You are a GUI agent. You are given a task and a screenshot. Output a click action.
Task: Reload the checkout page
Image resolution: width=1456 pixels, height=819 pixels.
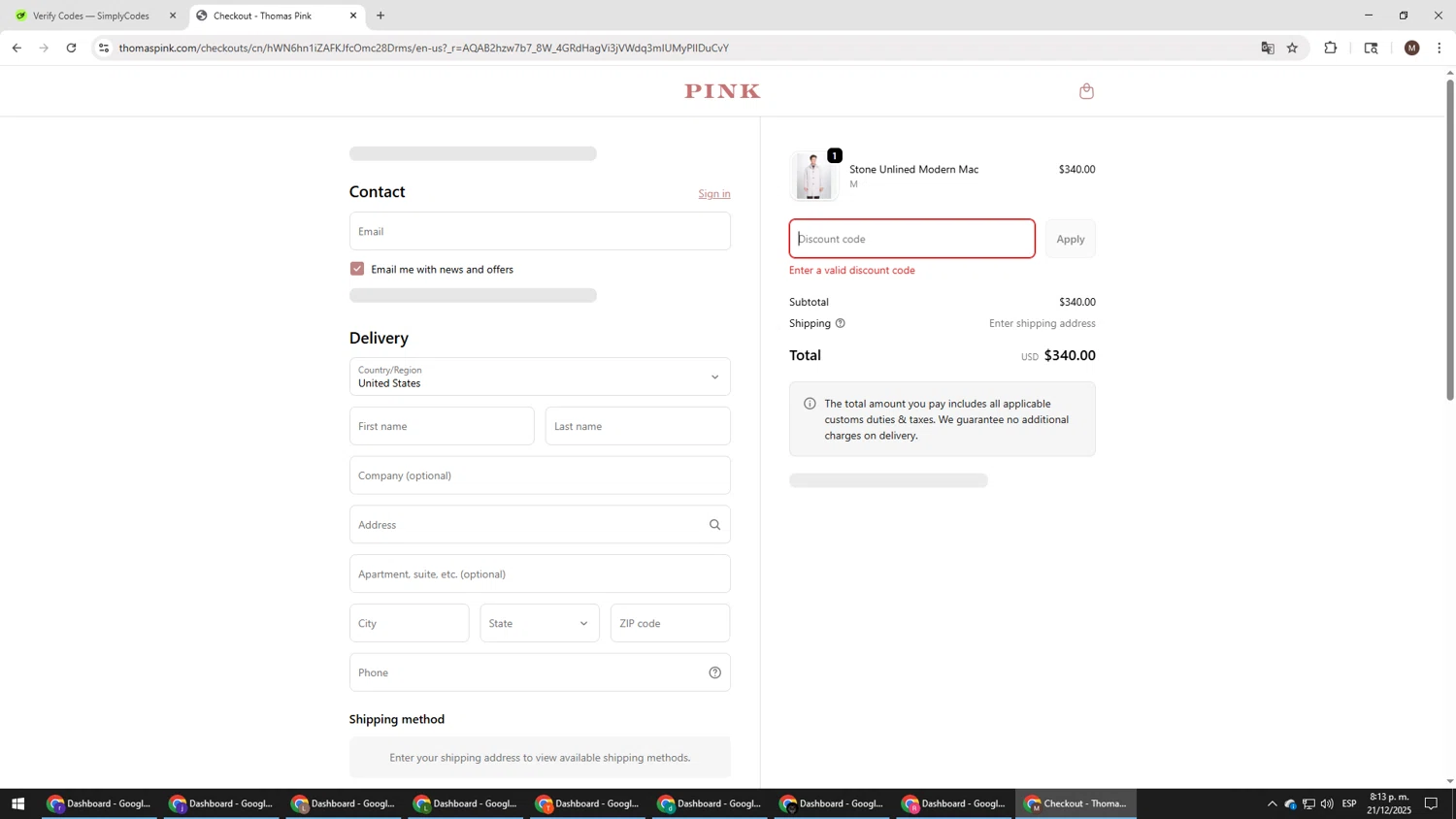71,48
